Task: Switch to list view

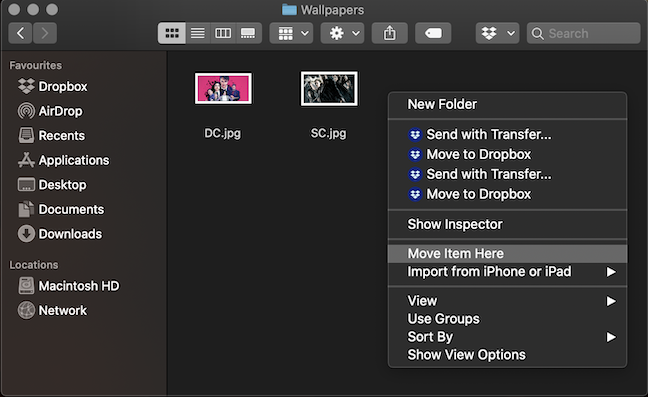Action: pyautogui.click(x=198, y=33)
